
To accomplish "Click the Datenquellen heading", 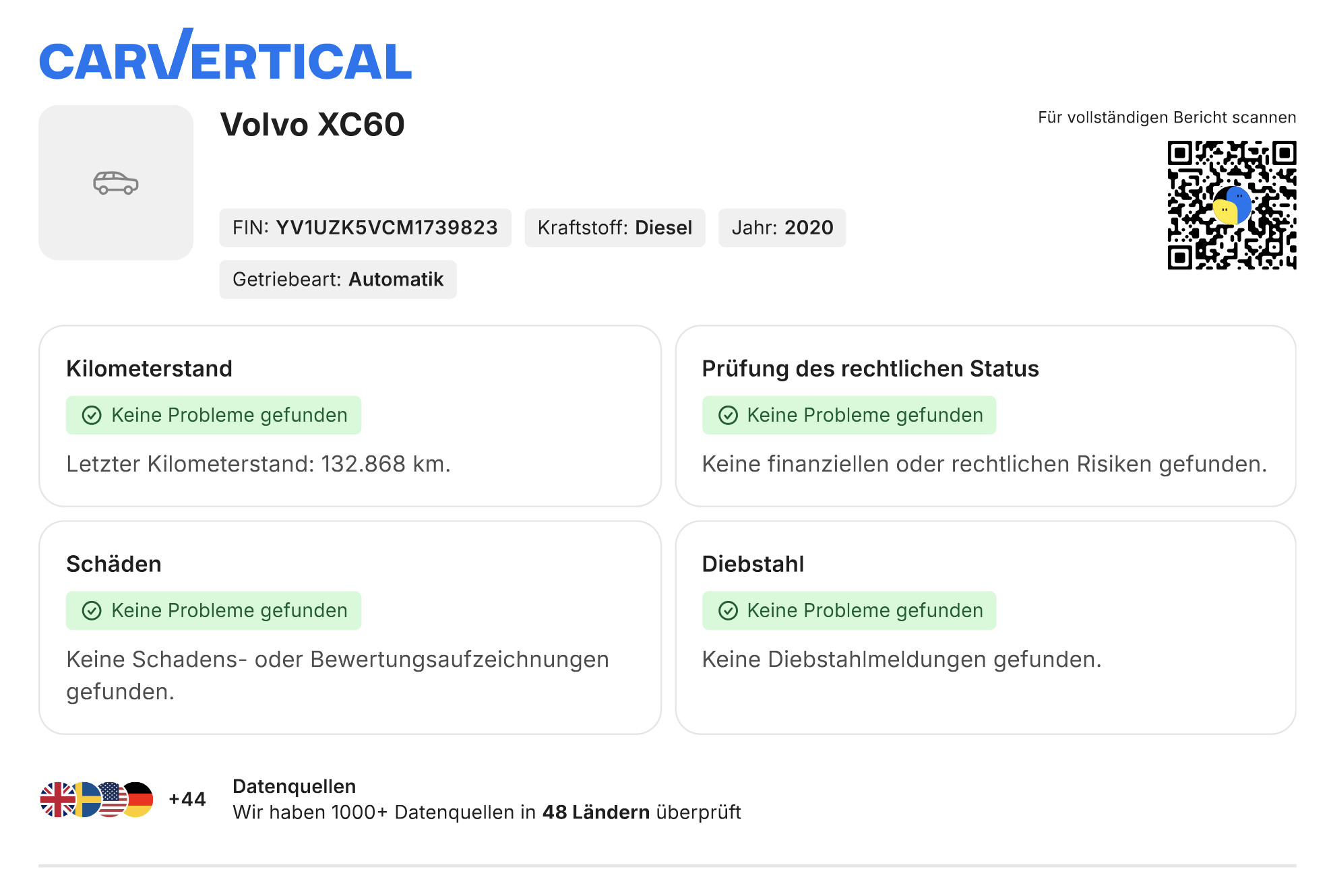I will (x=294, y=786).
